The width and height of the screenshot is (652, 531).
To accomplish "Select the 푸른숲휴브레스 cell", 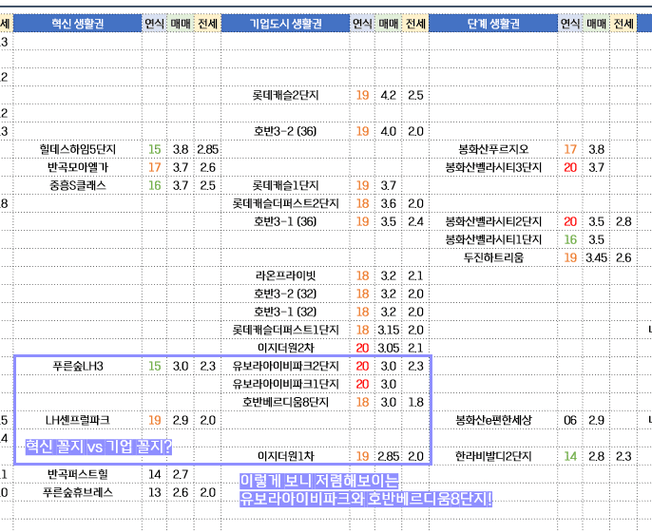I will point(78,493).
